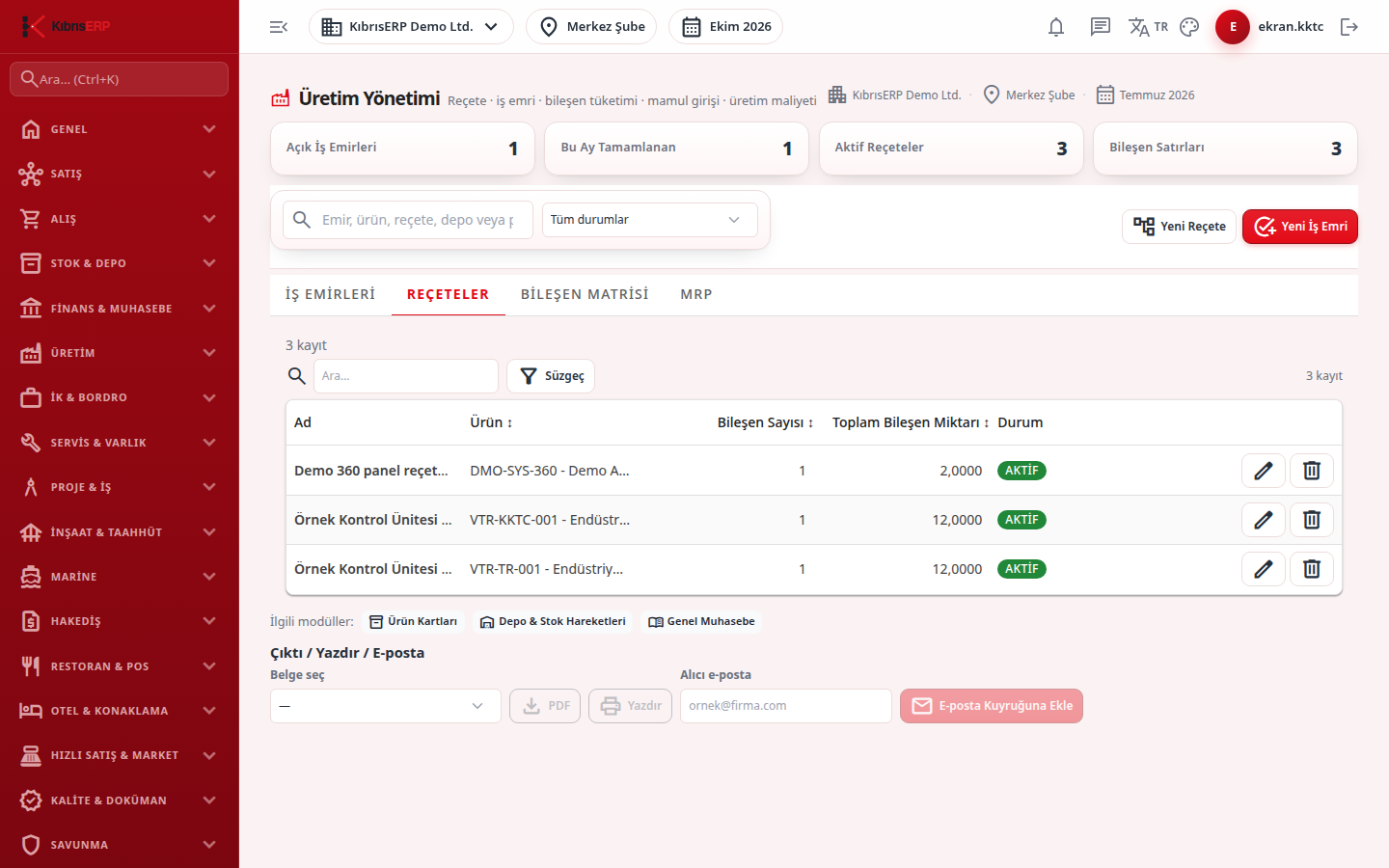
Task: Expand the ÜRETİM sidebar section
Action: pyautogui.click(x=120, y=353)
